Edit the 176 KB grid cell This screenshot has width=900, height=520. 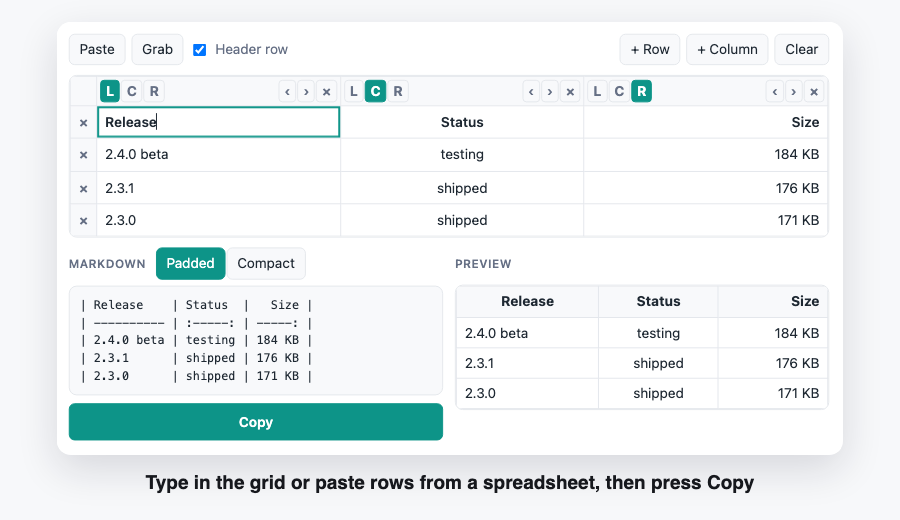click(x=705, y=188)
